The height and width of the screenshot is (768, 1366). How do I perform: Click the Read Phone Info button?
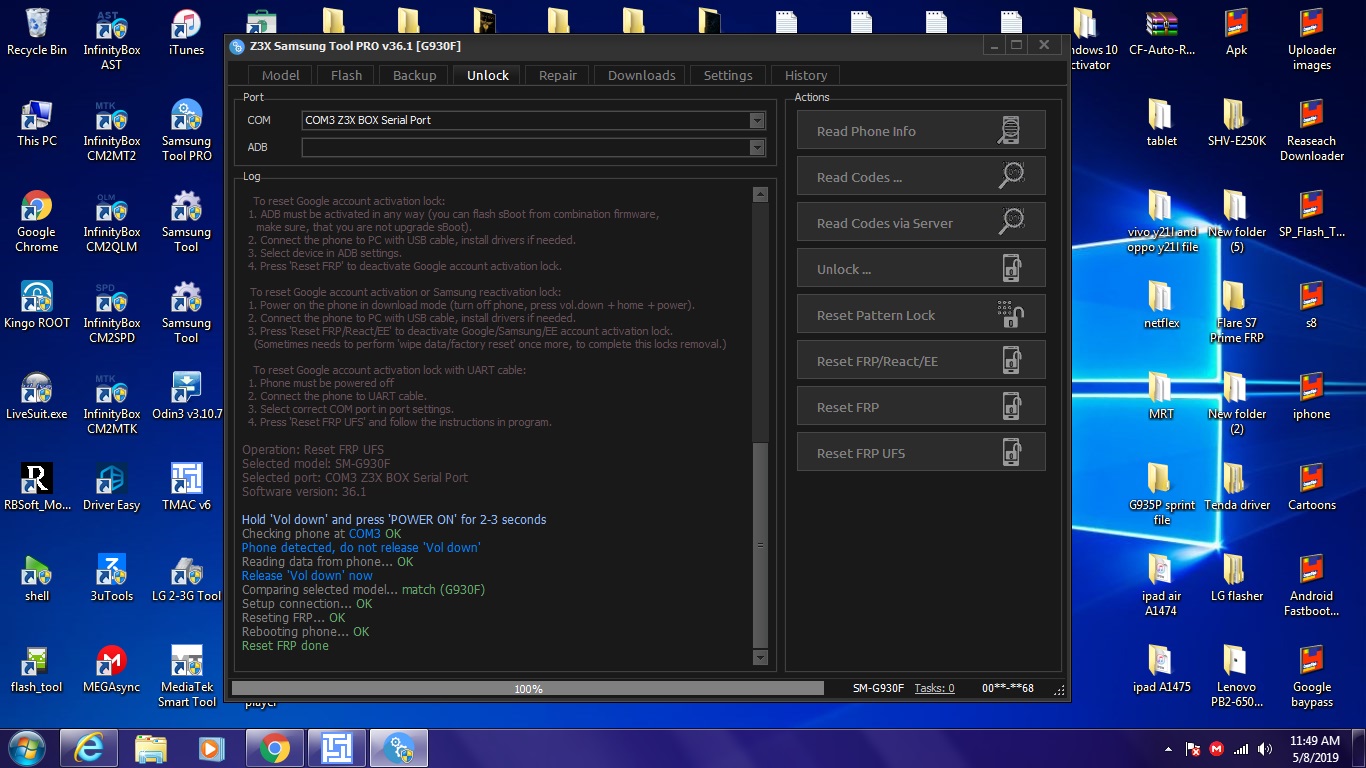coord(921,130)
